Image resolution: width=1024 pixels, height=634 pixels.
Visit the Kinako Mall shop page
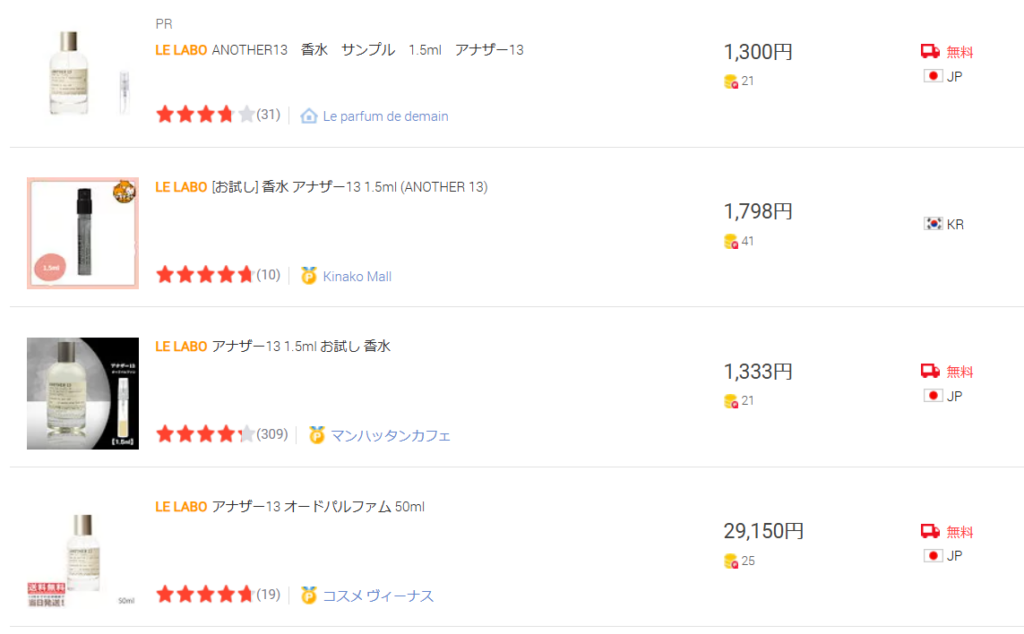[357, 276]
